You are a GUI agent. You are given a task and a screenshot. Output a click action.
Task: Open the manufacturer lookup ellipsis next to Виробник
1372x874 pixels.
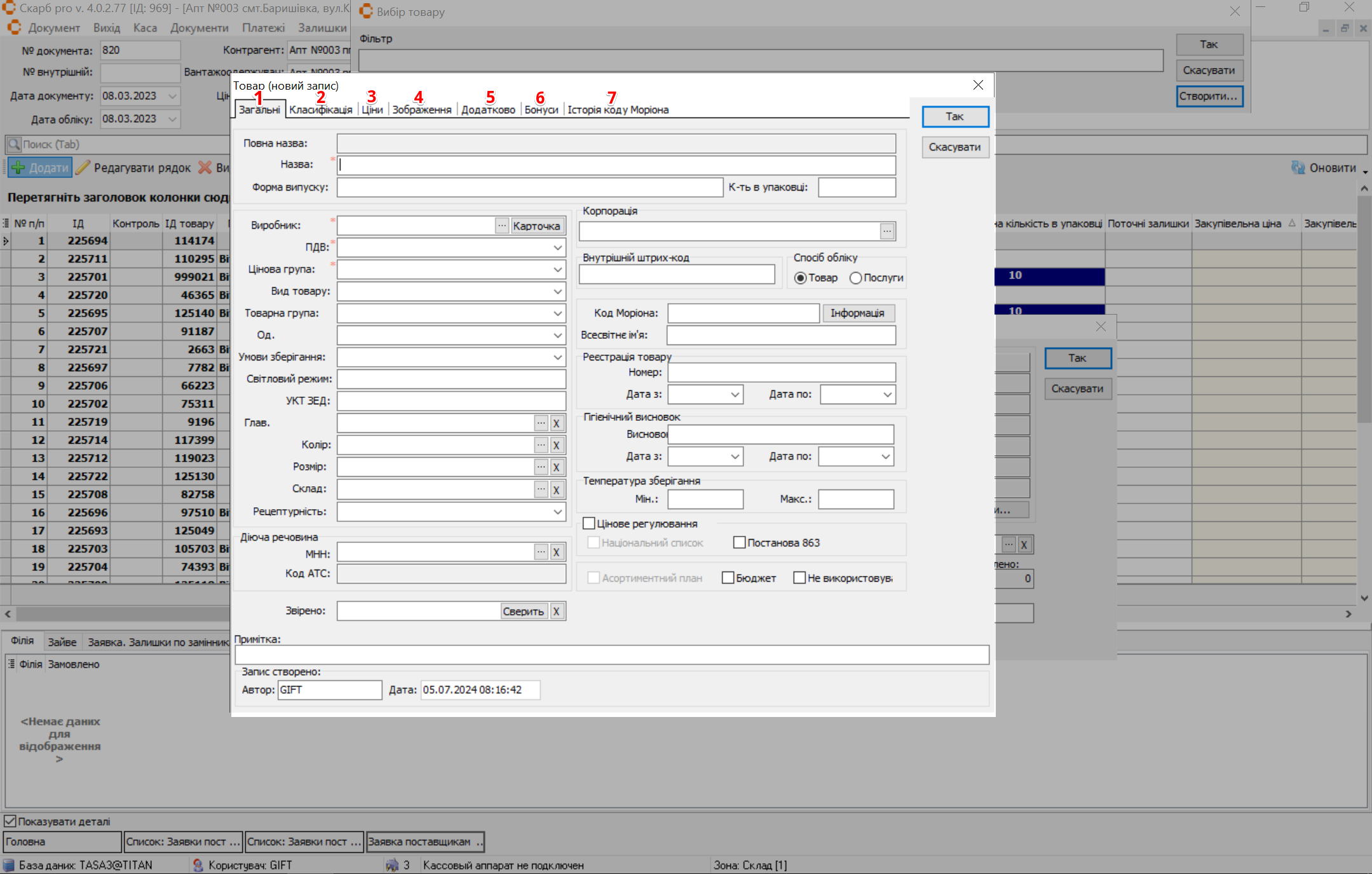click(x=501, y=226)
